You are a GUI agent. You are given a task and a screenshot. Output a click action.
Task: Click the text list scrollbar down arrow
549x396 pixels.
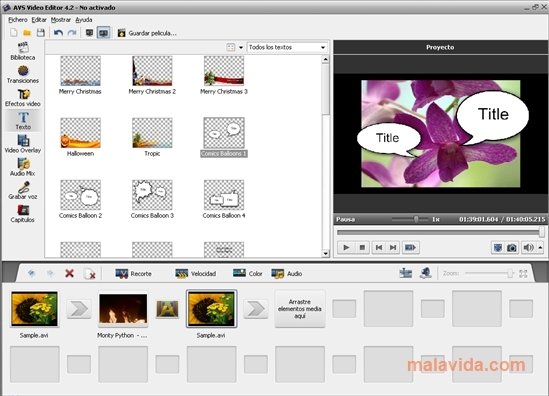[x=326, y=253]
